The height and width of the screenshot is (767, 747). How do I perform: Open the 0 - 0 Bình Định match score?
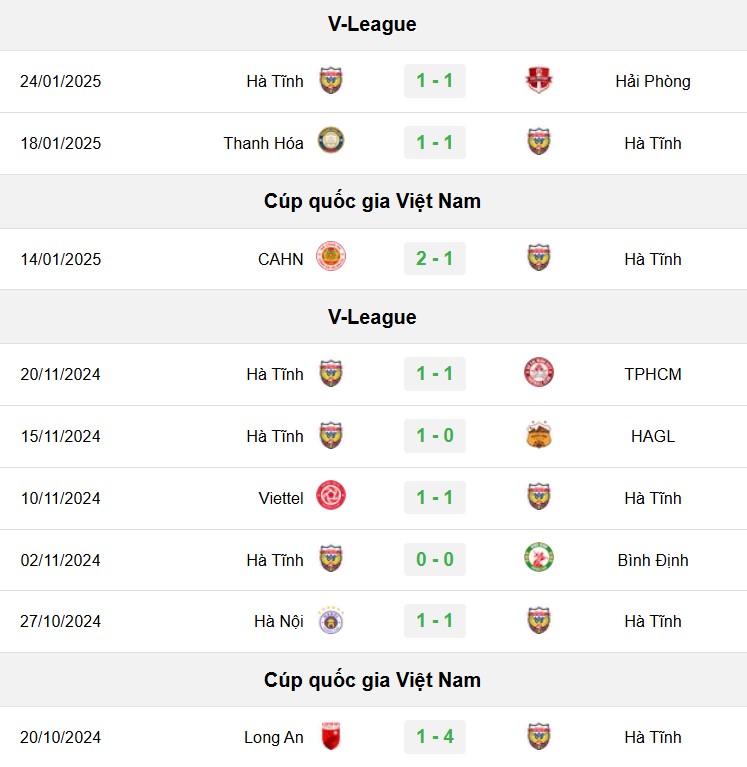(435, 559)
